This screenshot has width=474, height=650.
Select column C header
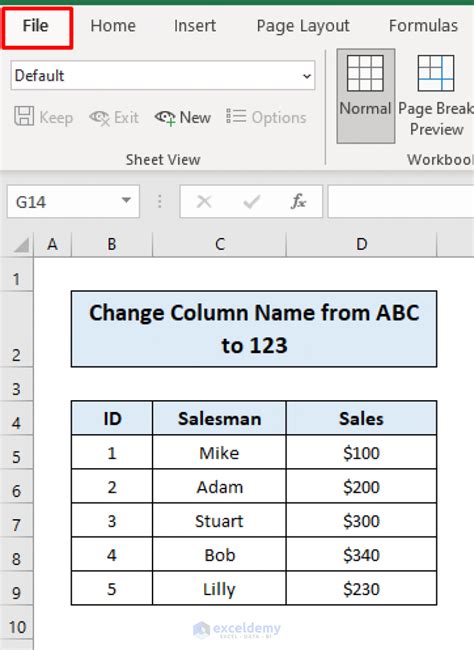tap(219, 245)
